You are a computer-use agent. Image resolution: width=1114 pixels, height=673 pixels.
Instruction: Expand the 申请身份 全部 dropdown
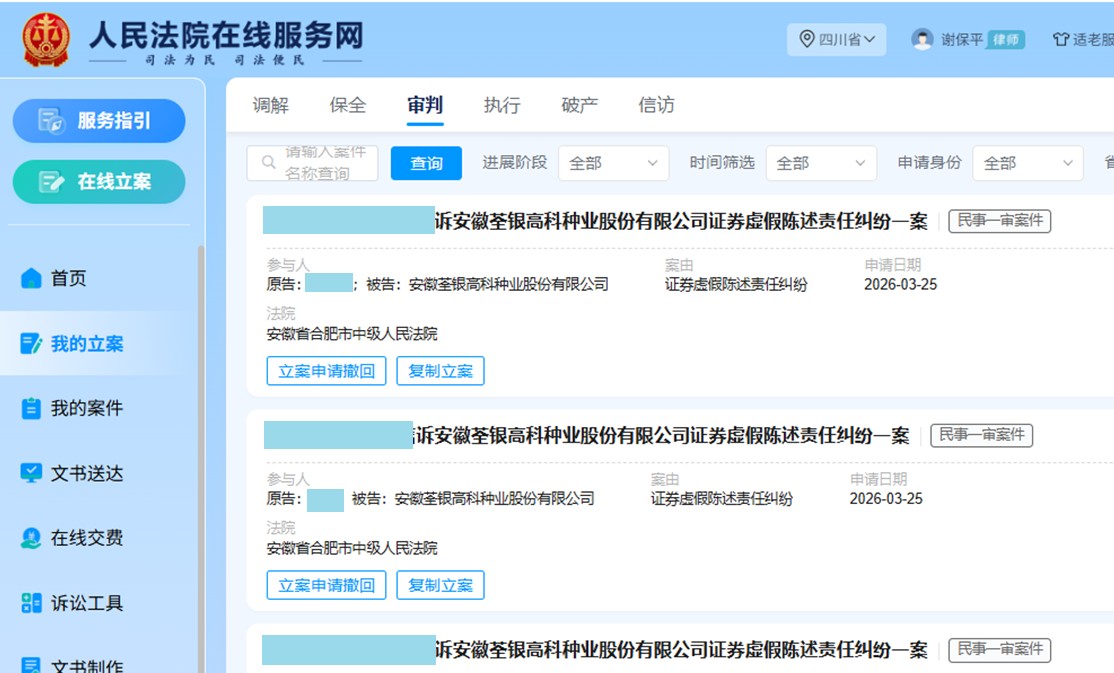point(1027,163)
